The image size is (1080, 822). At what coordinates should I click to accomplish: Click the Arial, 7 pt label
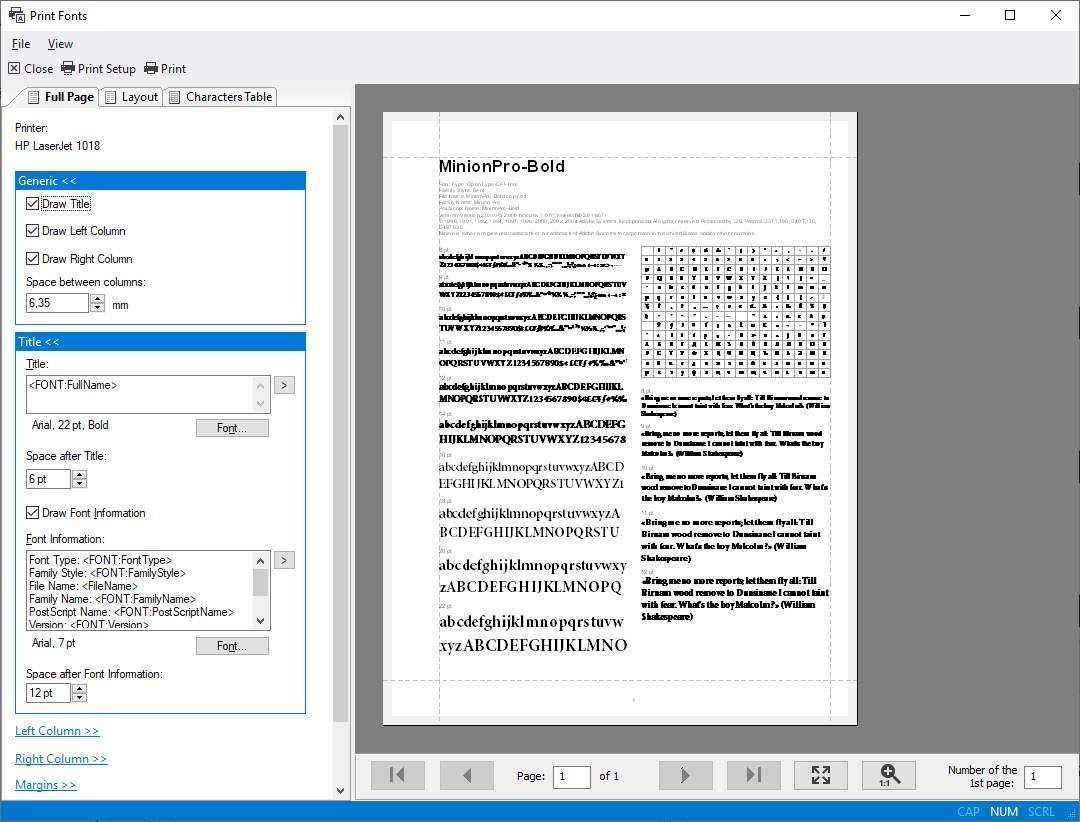[53, 643]
